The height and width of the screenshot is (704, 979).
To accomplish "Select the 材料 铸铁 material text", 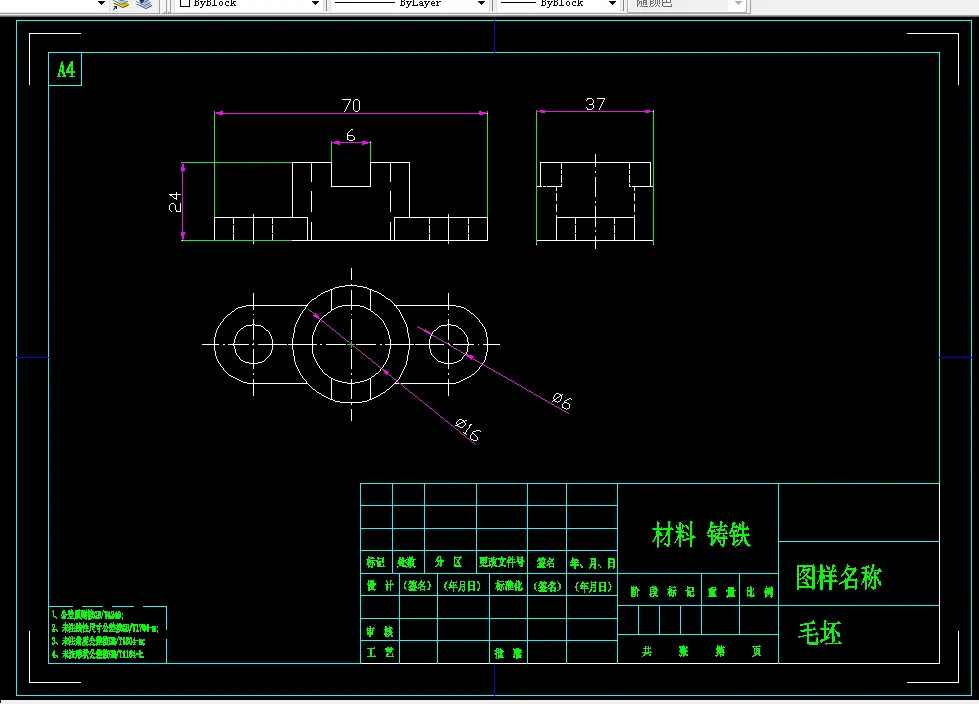I will 701,535.
